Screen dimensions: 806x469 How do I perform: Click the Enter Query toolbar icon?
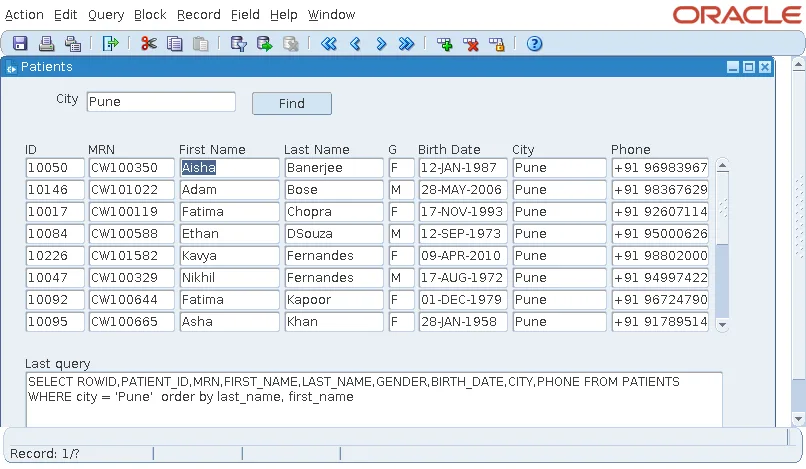[x=239, y=44]
